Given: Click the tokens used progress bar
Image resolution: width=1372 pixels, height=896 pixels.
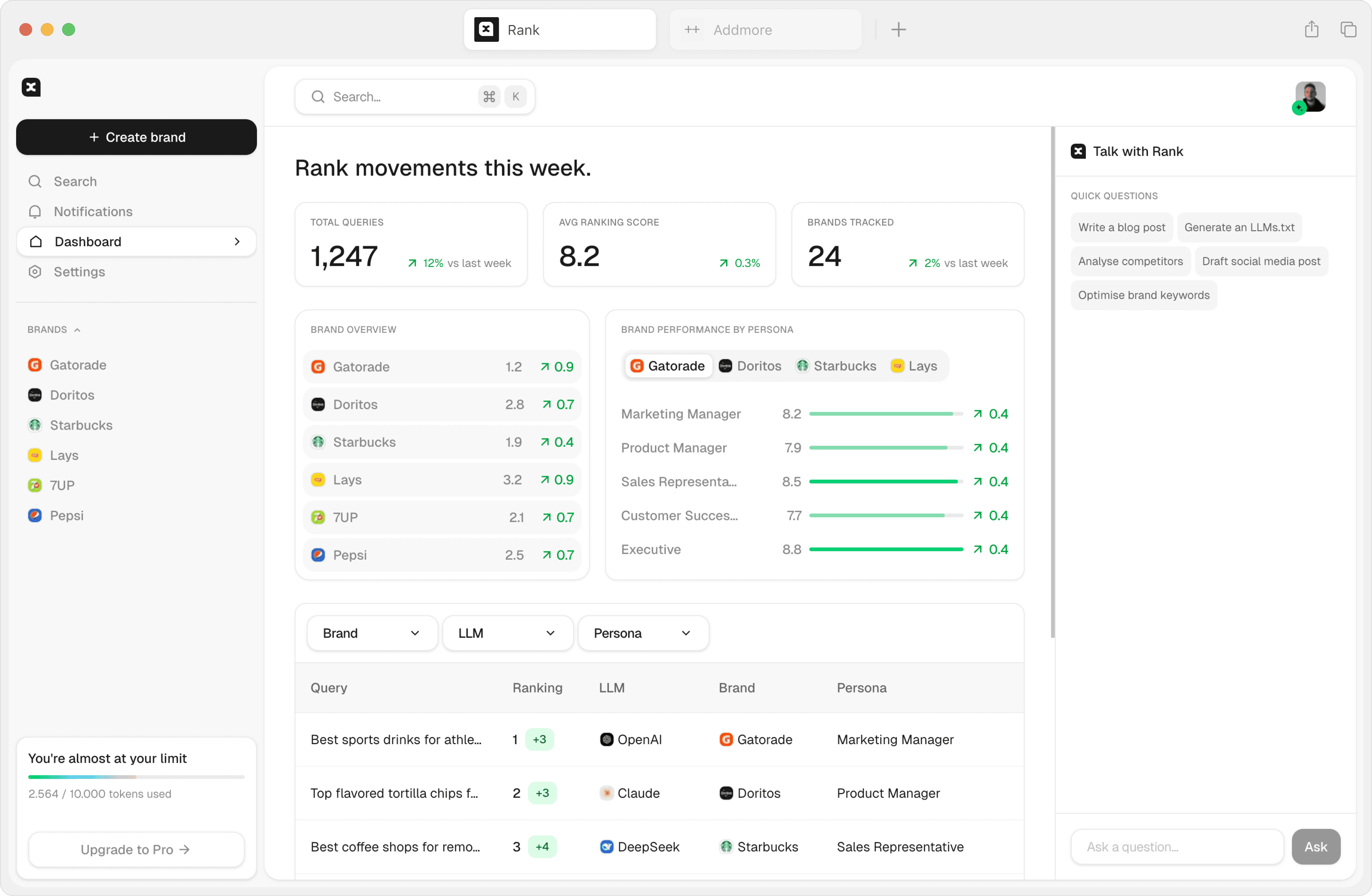Looking at the screenshot, I should (x=136, y=777).
